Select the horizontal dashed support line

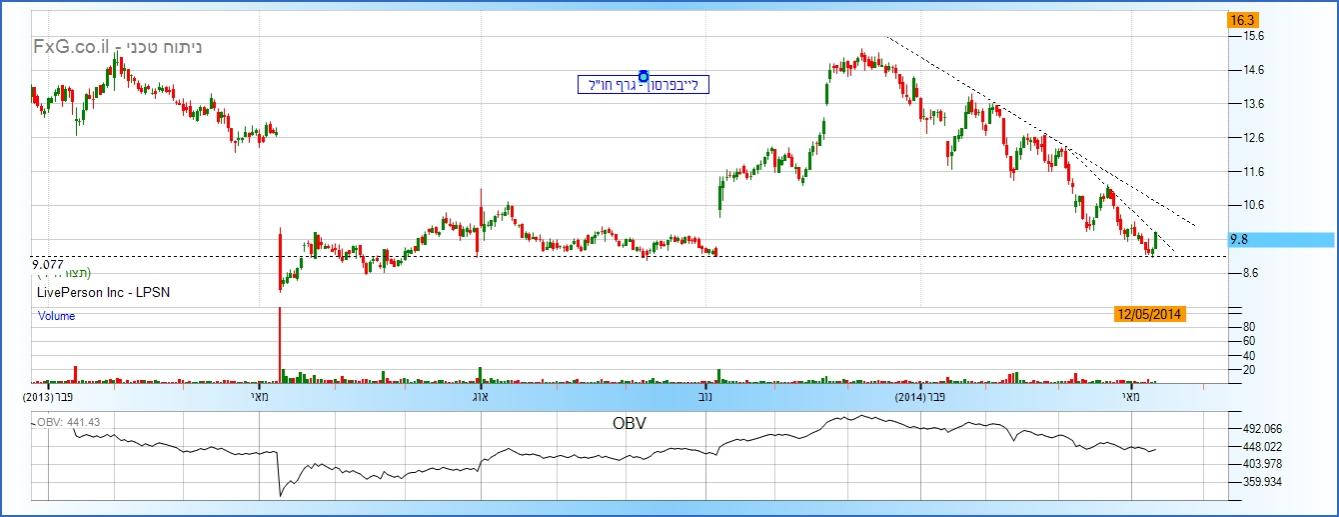pyautogui.click(x=600, y=257)
